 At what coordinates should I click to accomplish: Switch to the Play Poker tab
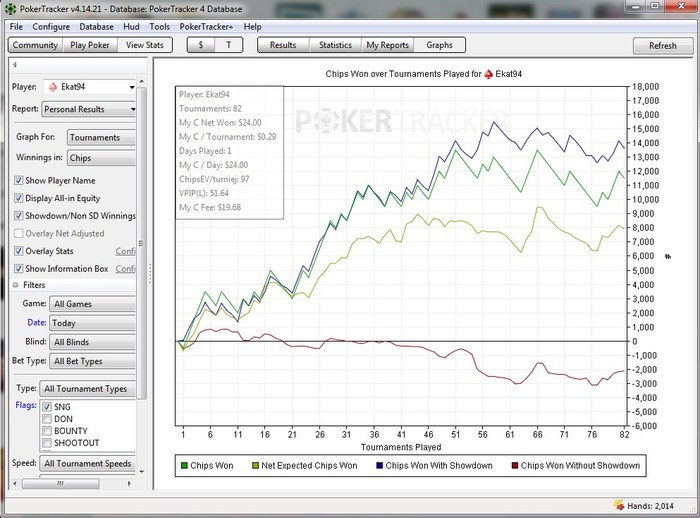click(90, 45)
